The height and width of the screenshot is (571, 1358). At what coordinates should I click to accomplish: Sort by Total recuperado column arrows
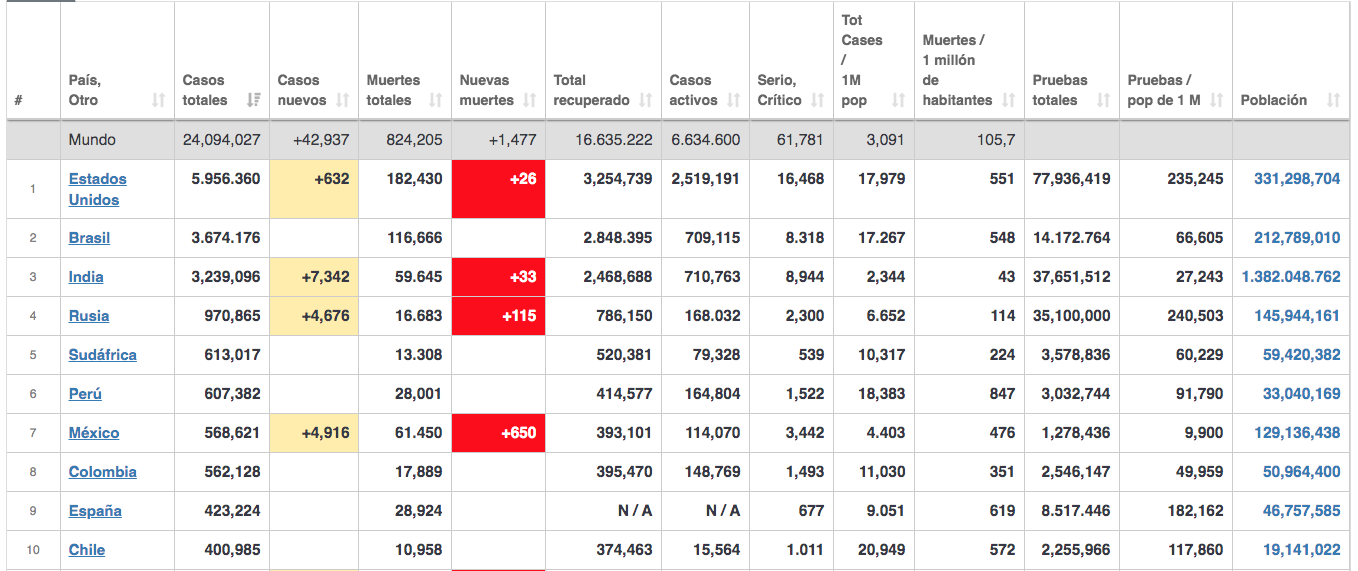coord(646,100)
